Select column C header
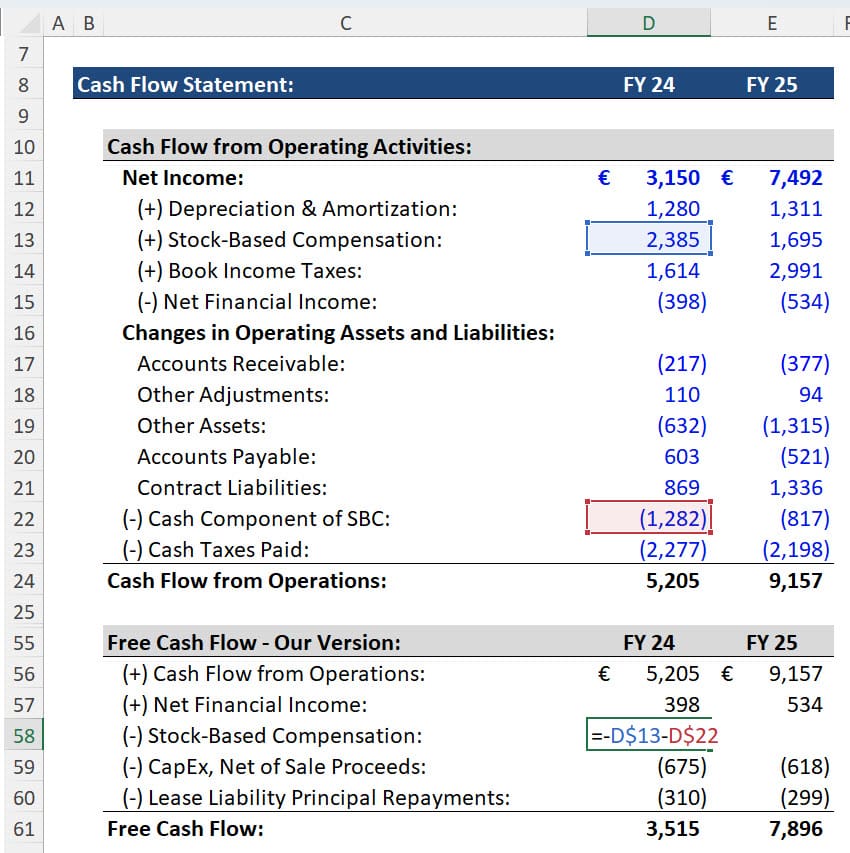 346,23
